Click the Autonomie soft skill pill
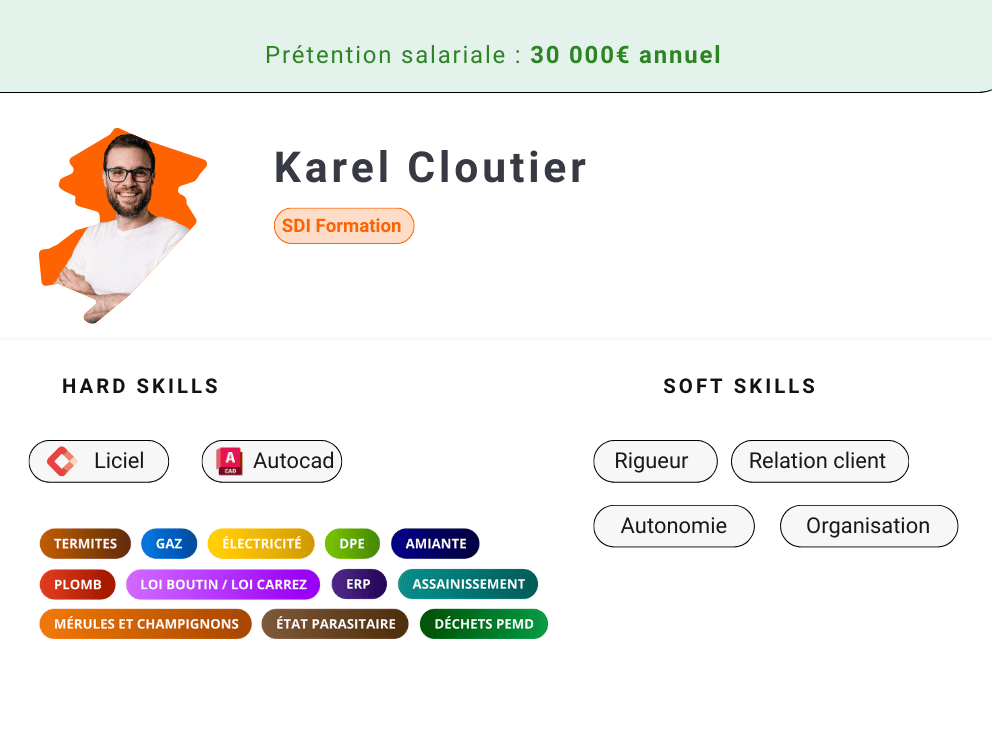 tap(674, 526)
